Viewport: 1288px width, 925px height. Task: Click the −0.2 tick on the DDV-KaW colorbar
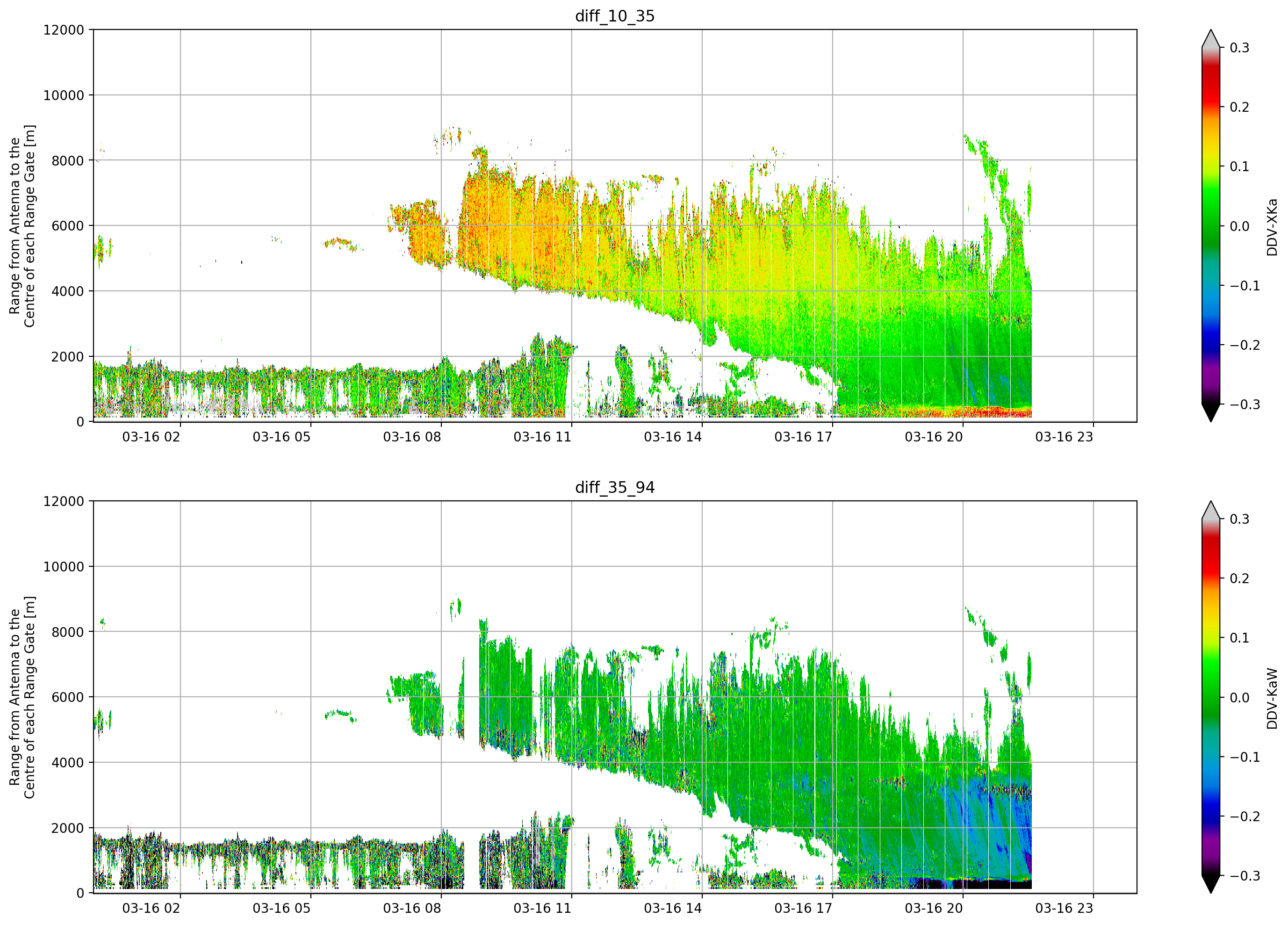1245,817
